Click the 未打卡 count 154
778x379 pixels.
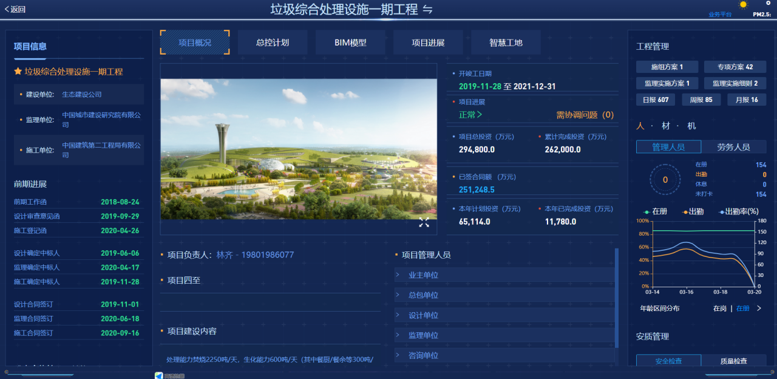tap(761, 194)
